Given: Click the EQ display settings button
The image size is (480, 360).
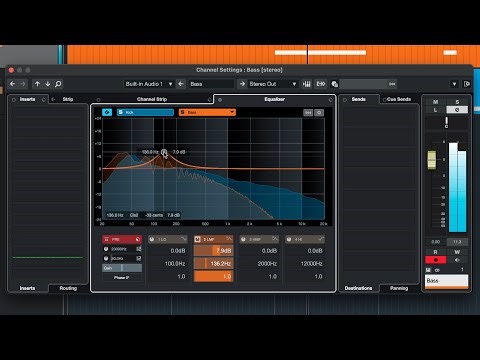Looking at the screenshot, I should 319,113.
